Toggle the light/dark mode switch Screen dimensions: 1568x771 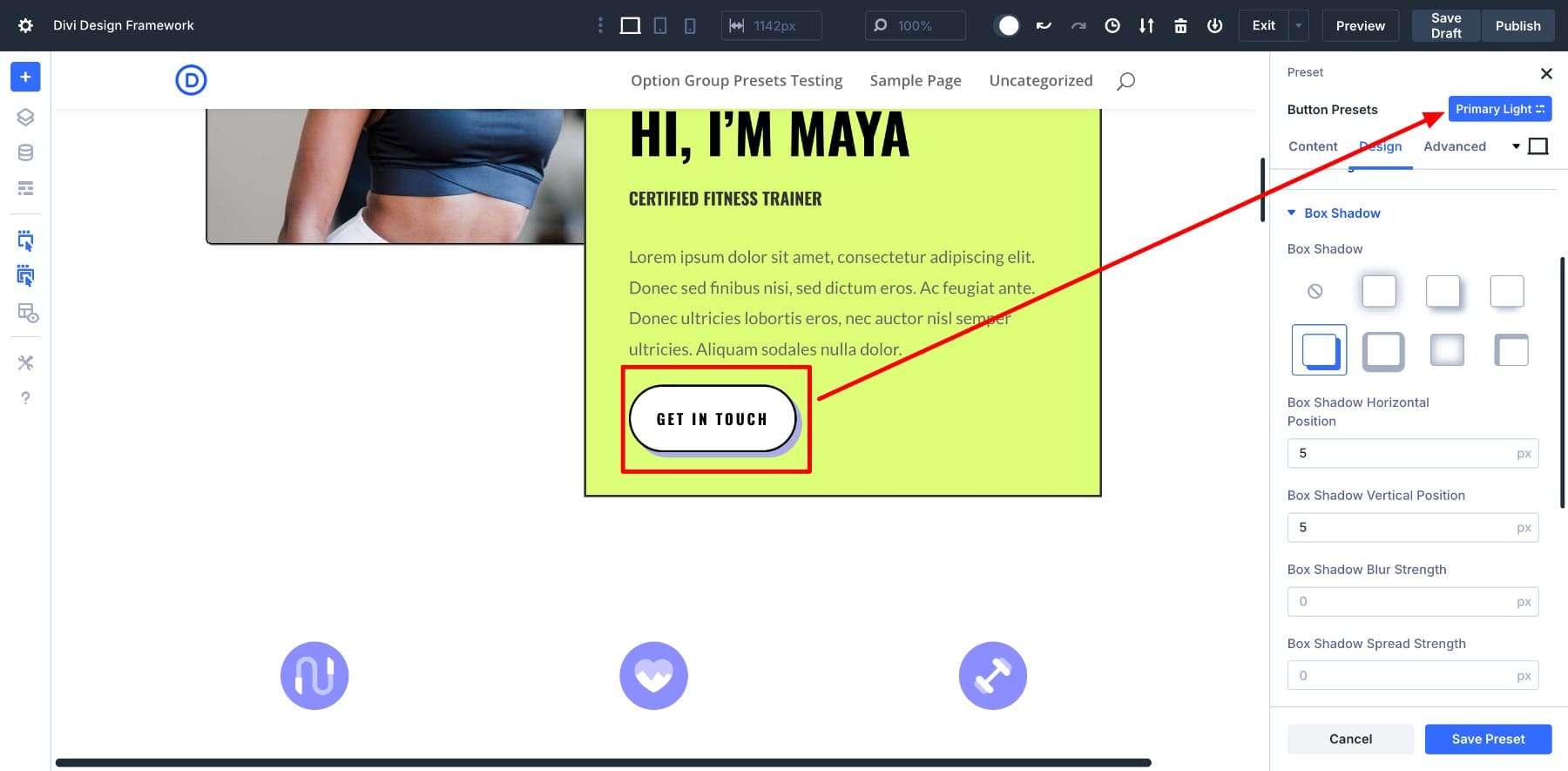coord(1007,25)
